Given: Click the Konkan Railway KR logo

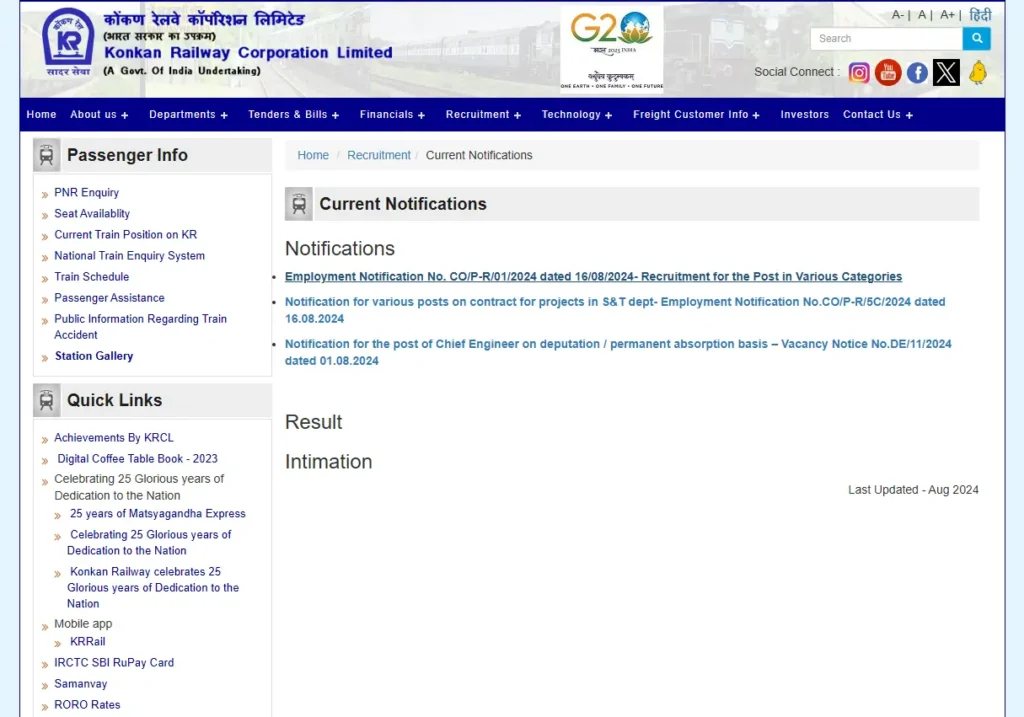Looking at the screenshot, I should pyautogui.click(x=68, y=43).
